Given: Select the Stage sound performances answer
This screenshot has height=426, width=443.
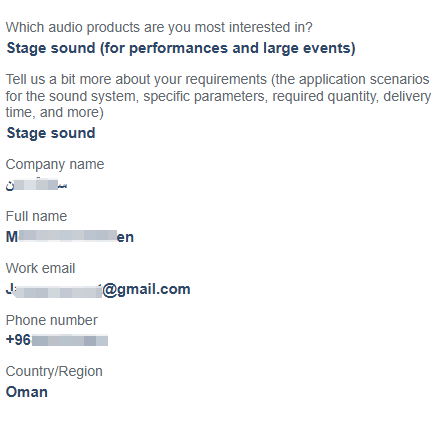Looking at the screenshot, I should (x=181, y=48).
